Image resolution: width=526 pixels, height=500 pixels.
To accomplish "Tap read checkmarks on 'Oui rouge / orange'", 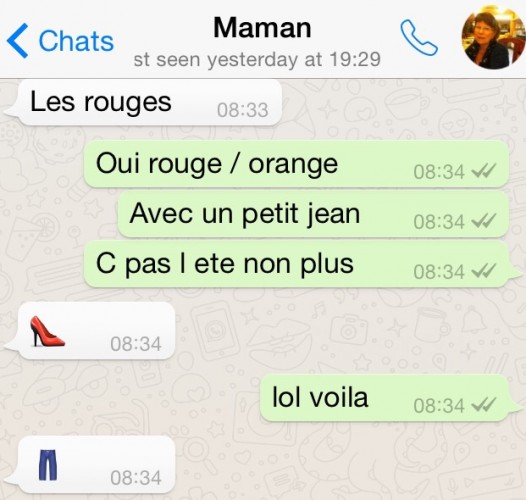I will tap(483, 171).
